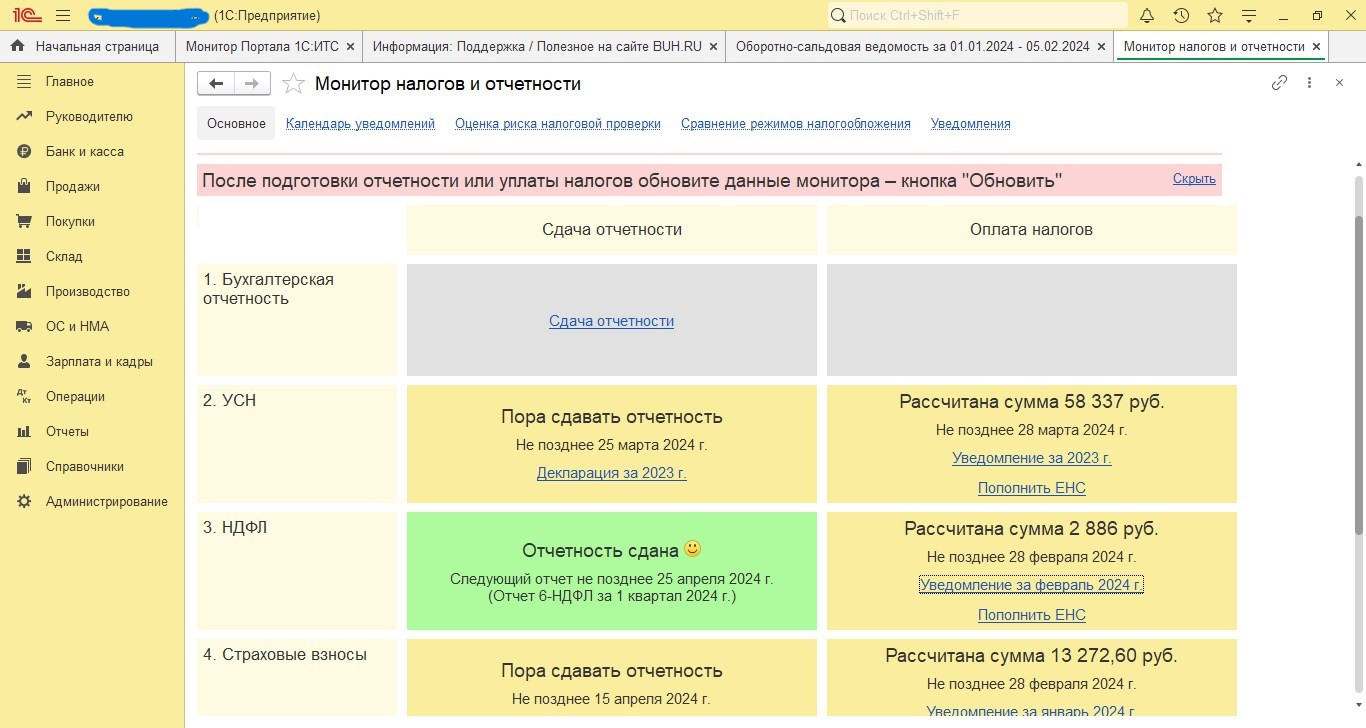Open the home icon Начальная страница tab
The image size is (1366, 728).
pos(86,47)
